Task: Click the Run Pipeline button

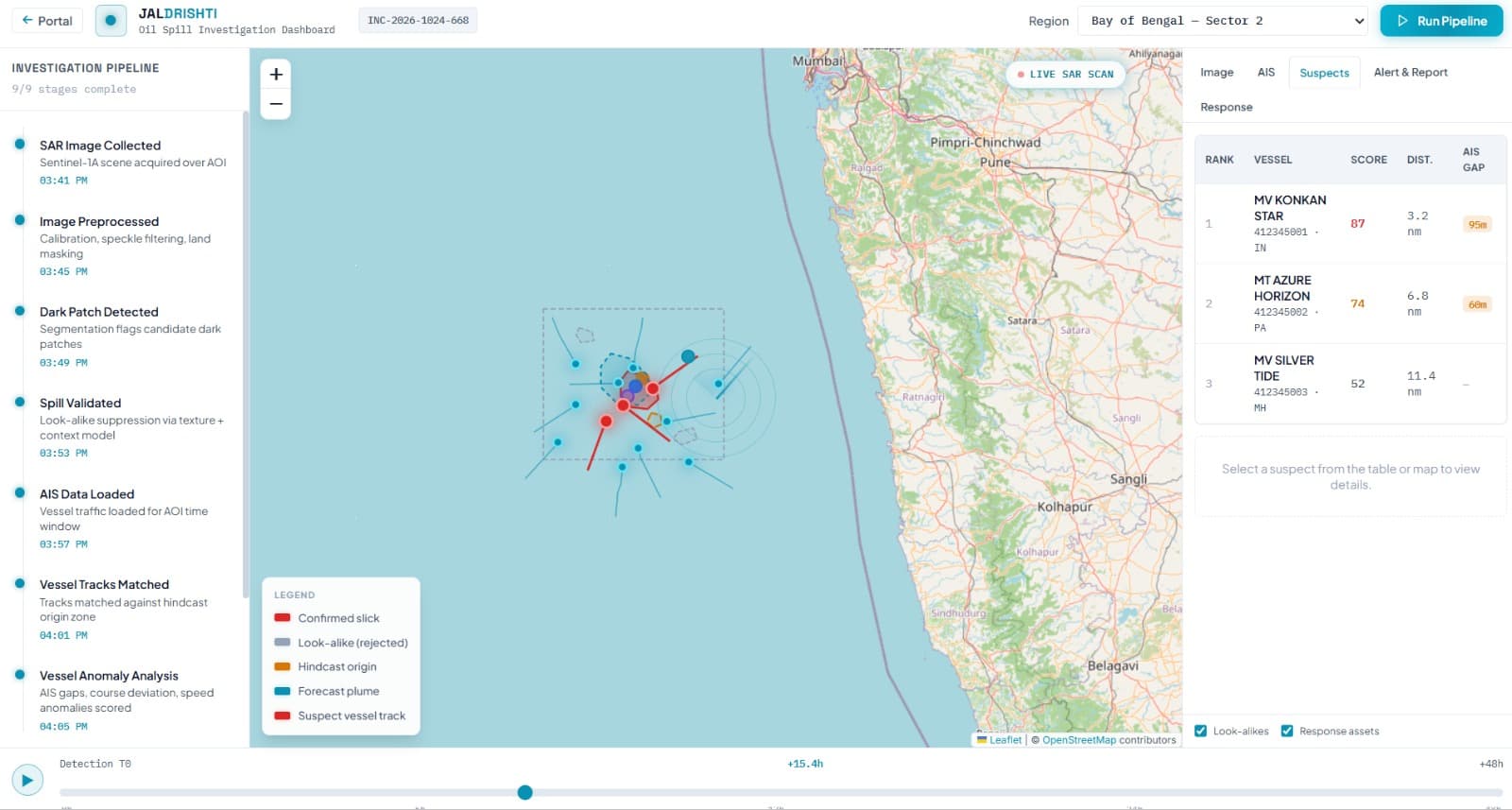Action: (x=1441, y=21)
